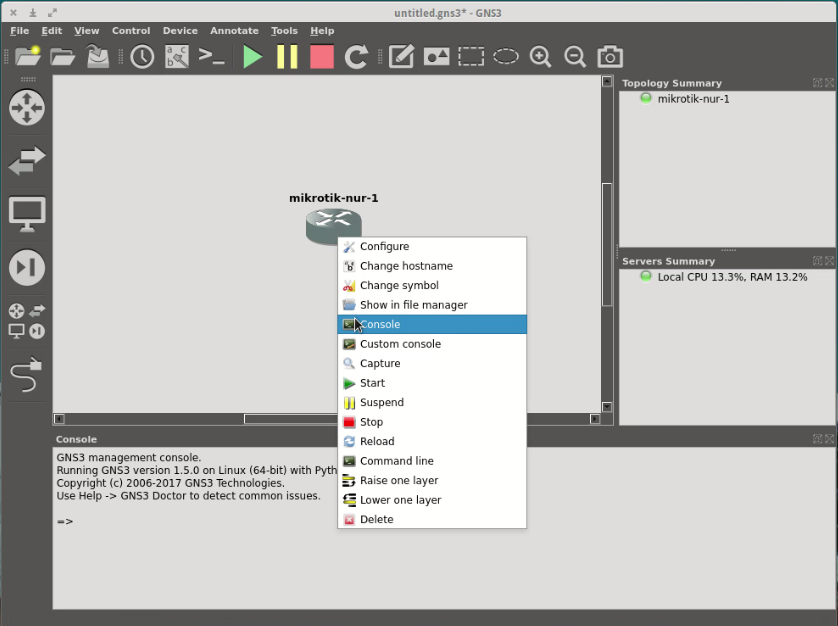Browse switches in the device sidebar
838x626 pixels.
coord(27,160)
